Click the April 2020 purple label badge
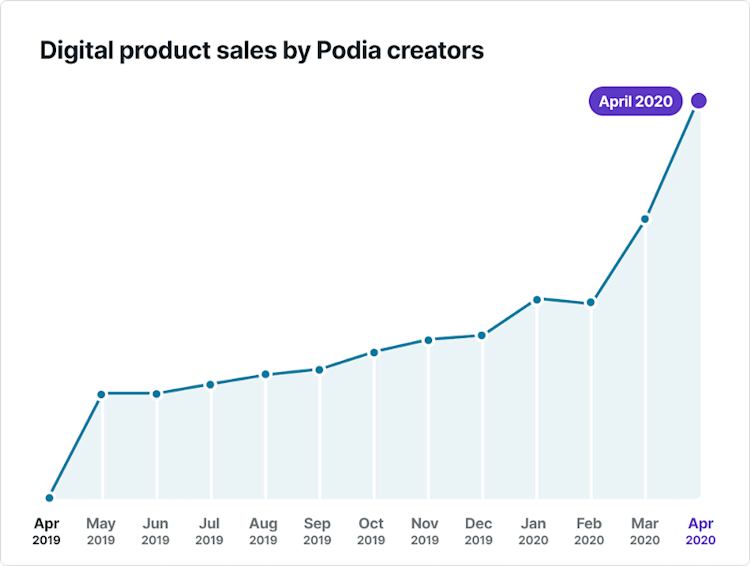Image resolution: width=750 pixels, height=566 pixels. click(x=635, y=101)
